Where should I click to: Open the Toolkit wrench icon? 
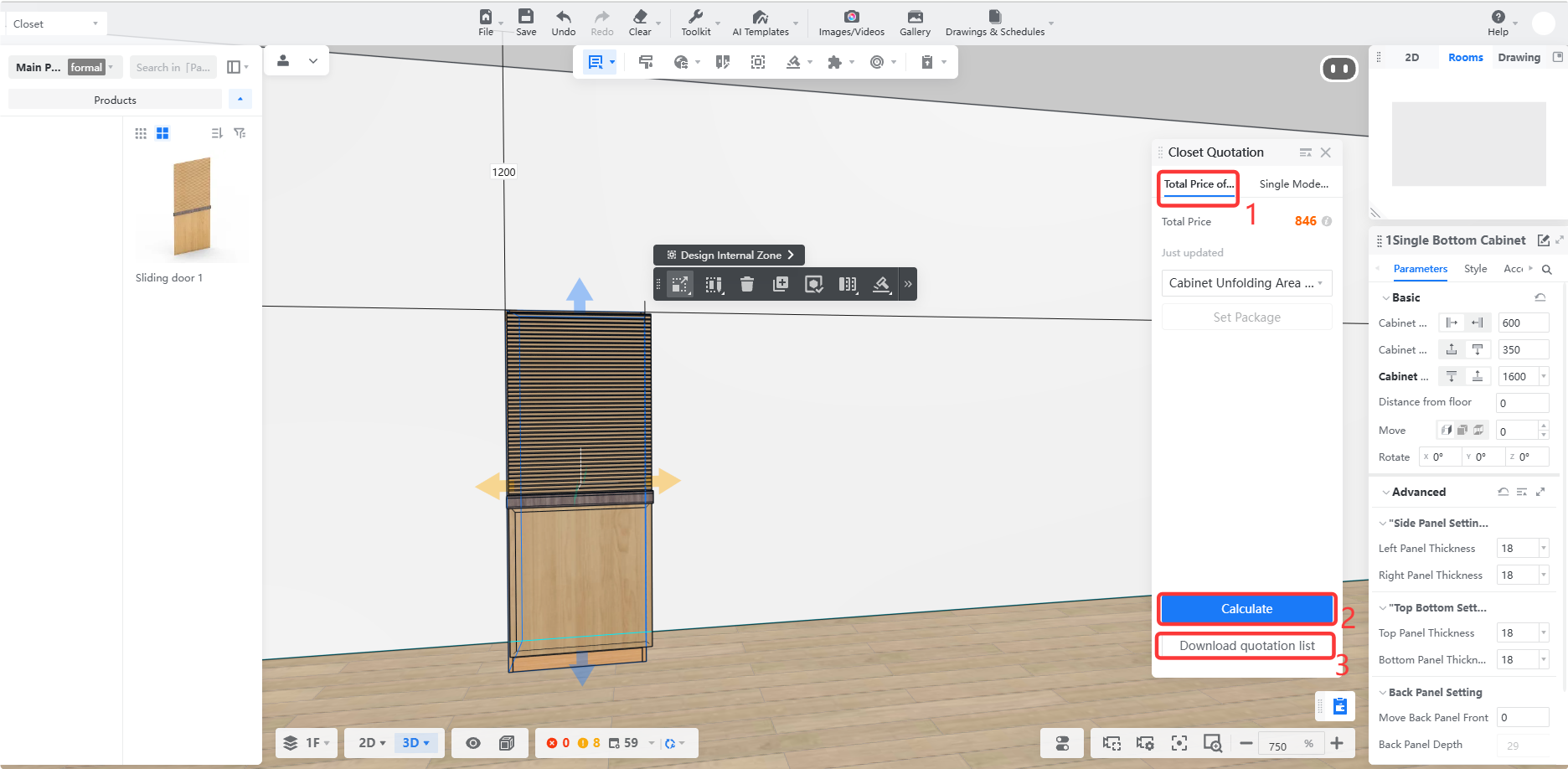[x=695, y=16]
